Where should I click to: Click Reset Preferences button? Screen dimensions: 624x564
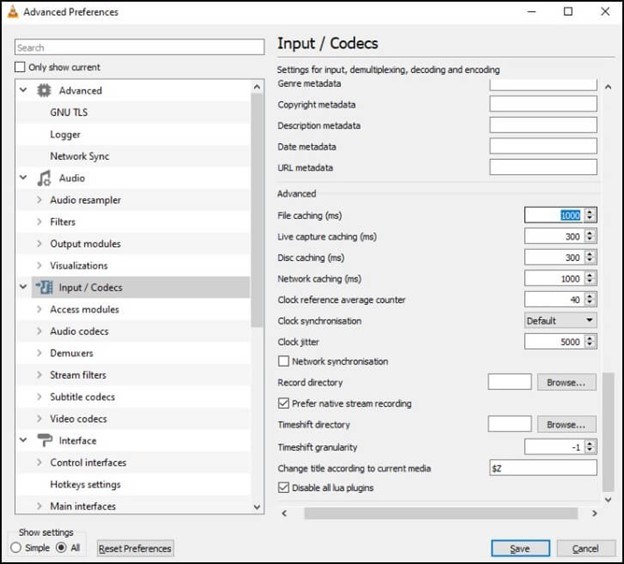point(135,548)
